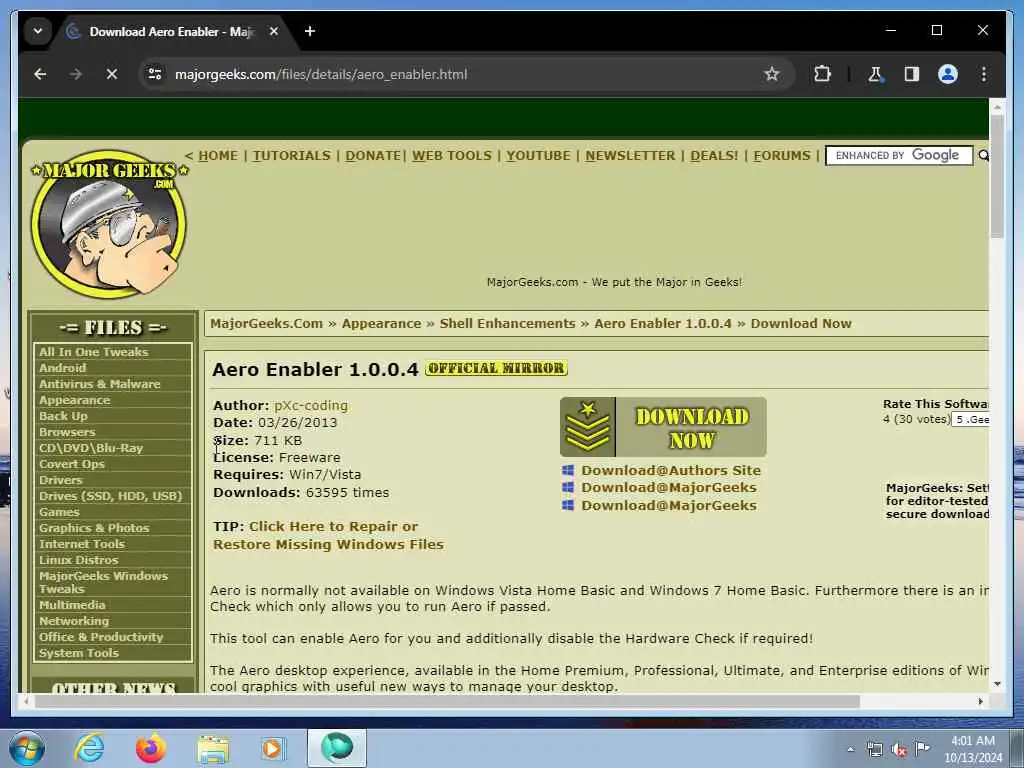Open All In One Tweaks category
The width and height of the screenshot is (1024, 768).
(x=93, y=352)
